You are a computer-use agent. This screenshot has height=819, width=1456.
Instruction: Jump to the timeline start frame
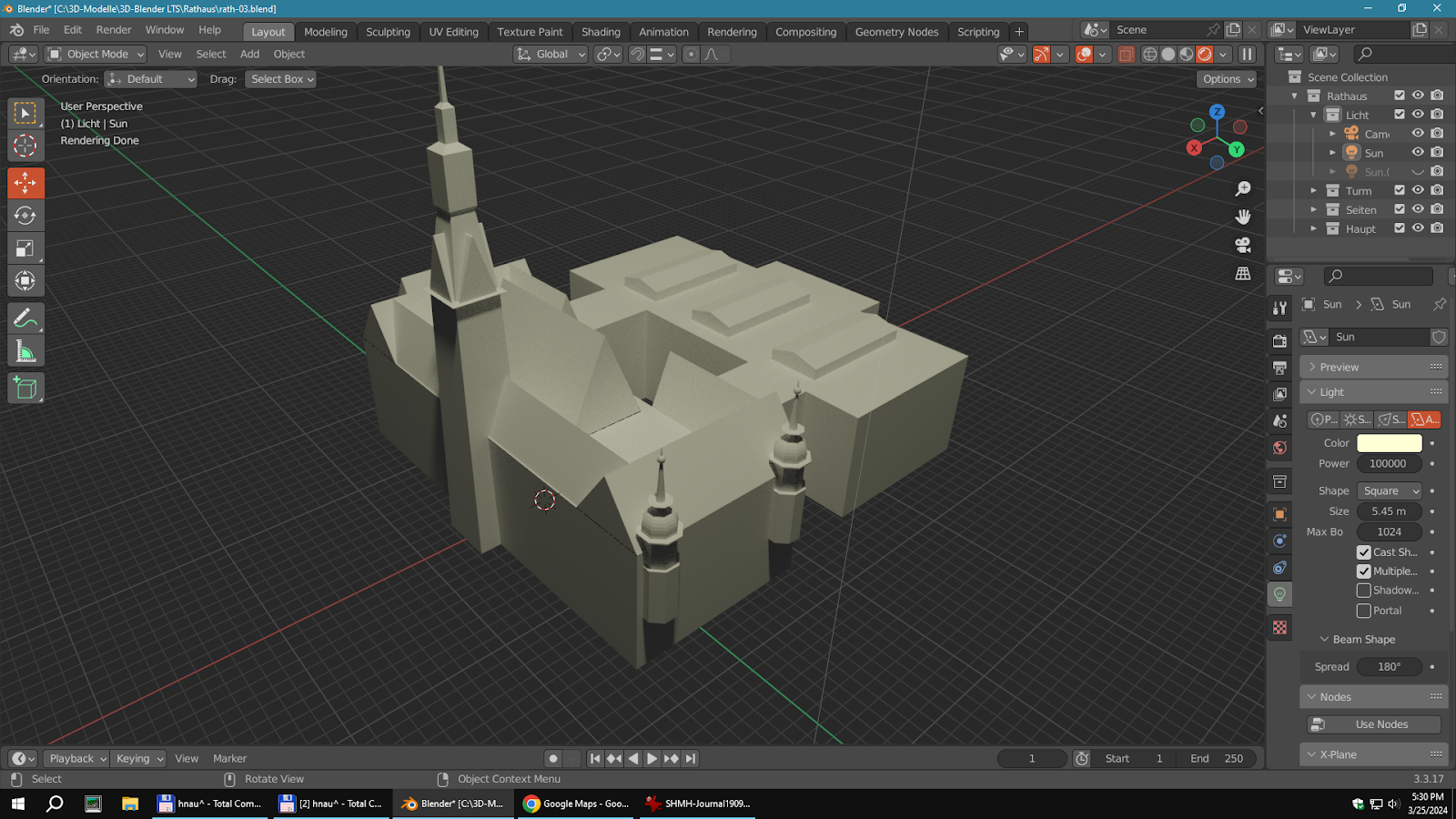click(x=595, y=759)
